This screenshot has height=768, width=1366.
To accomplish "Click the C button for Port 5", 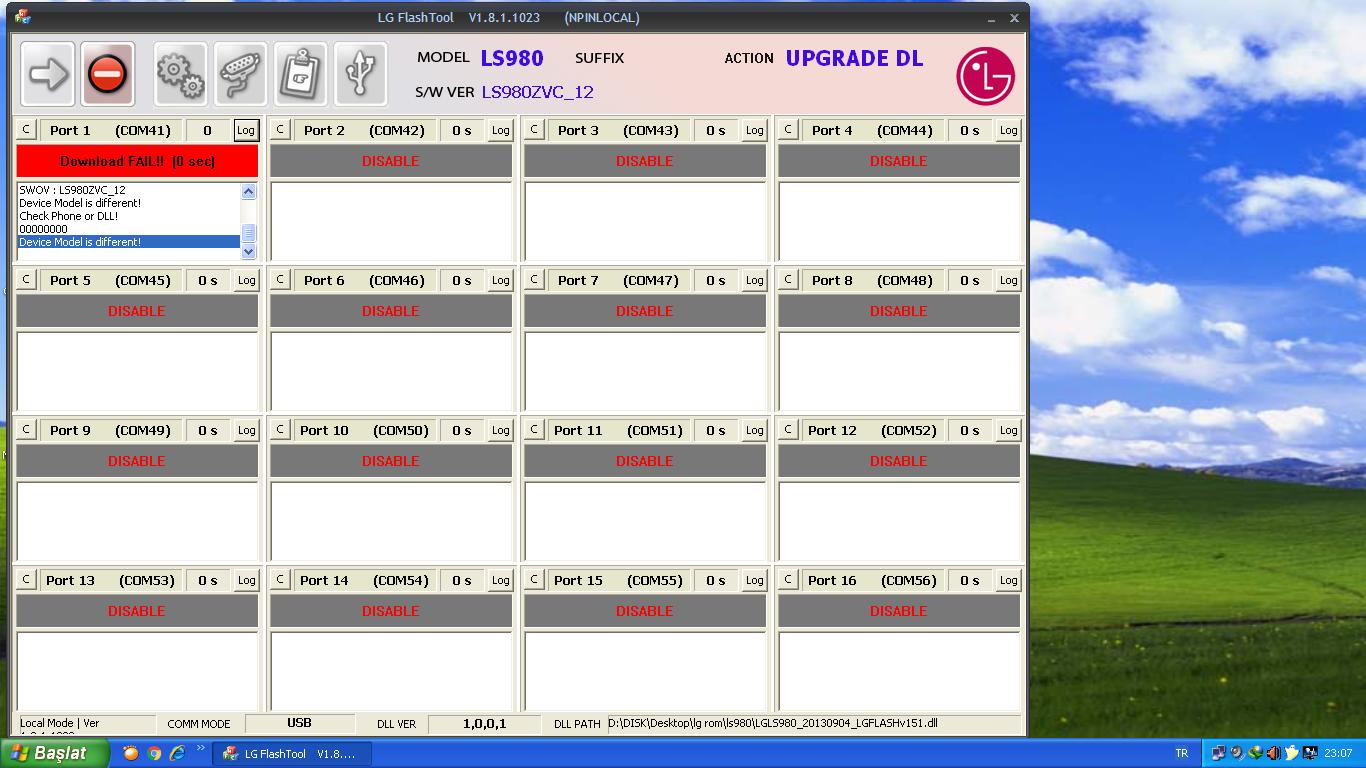I will point(26,280).
